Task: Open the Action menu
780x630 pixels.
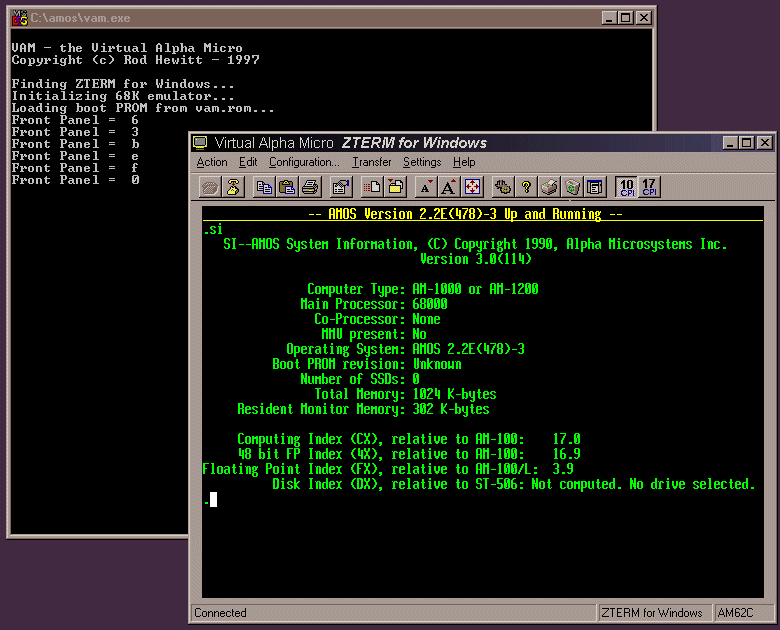Action: [212, 162]
